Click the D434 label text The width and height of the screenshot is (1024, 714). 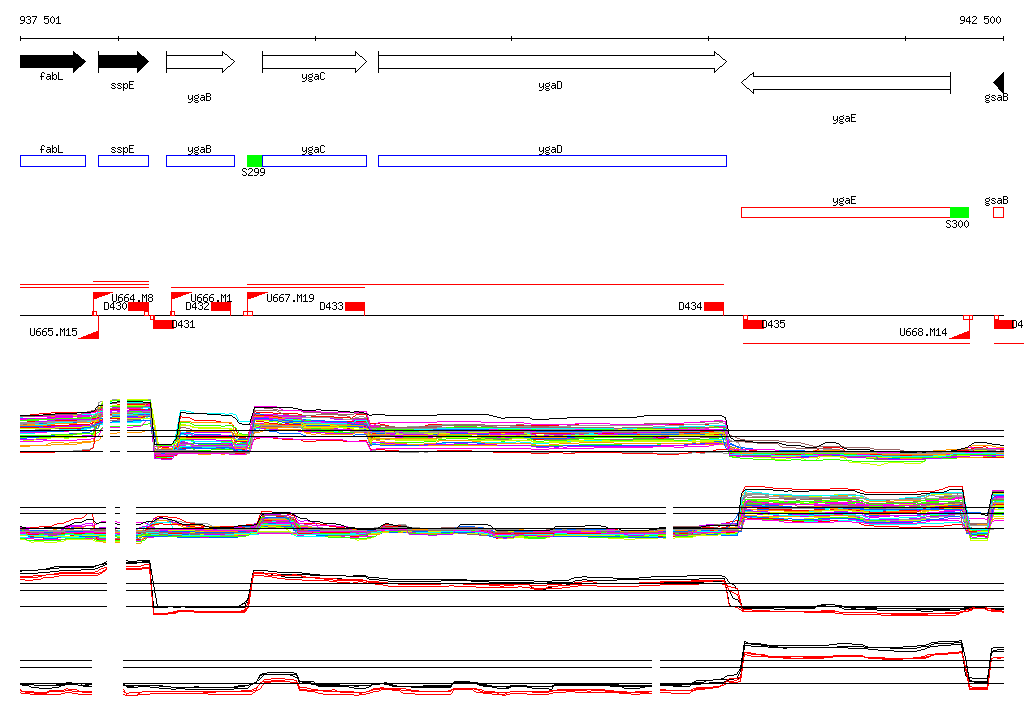click(x=691, y=306)
